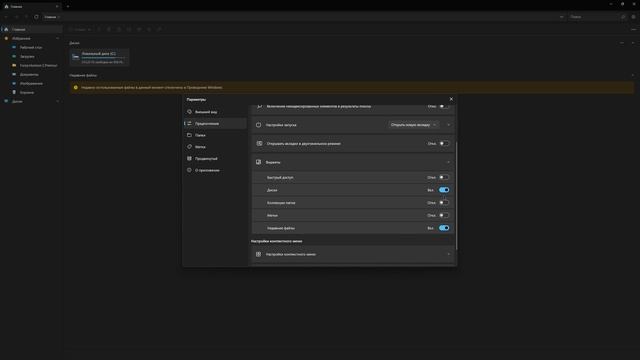Click the Настройки контекстного меню heading
This screenshot has height=360, width=640.
pos(276,241)
